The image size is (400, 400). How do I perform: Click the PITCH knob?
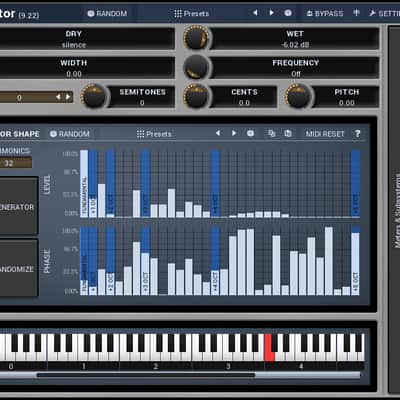pyautogui.click(x=298, y=96)
